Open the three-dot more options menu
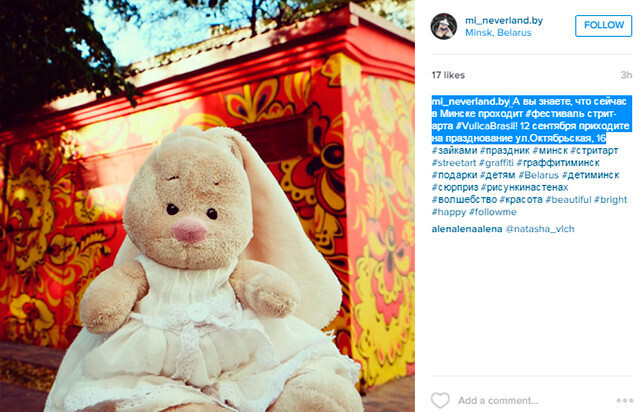Image resolution: width=640 pixels, height=412 pixels. (624, 401)
